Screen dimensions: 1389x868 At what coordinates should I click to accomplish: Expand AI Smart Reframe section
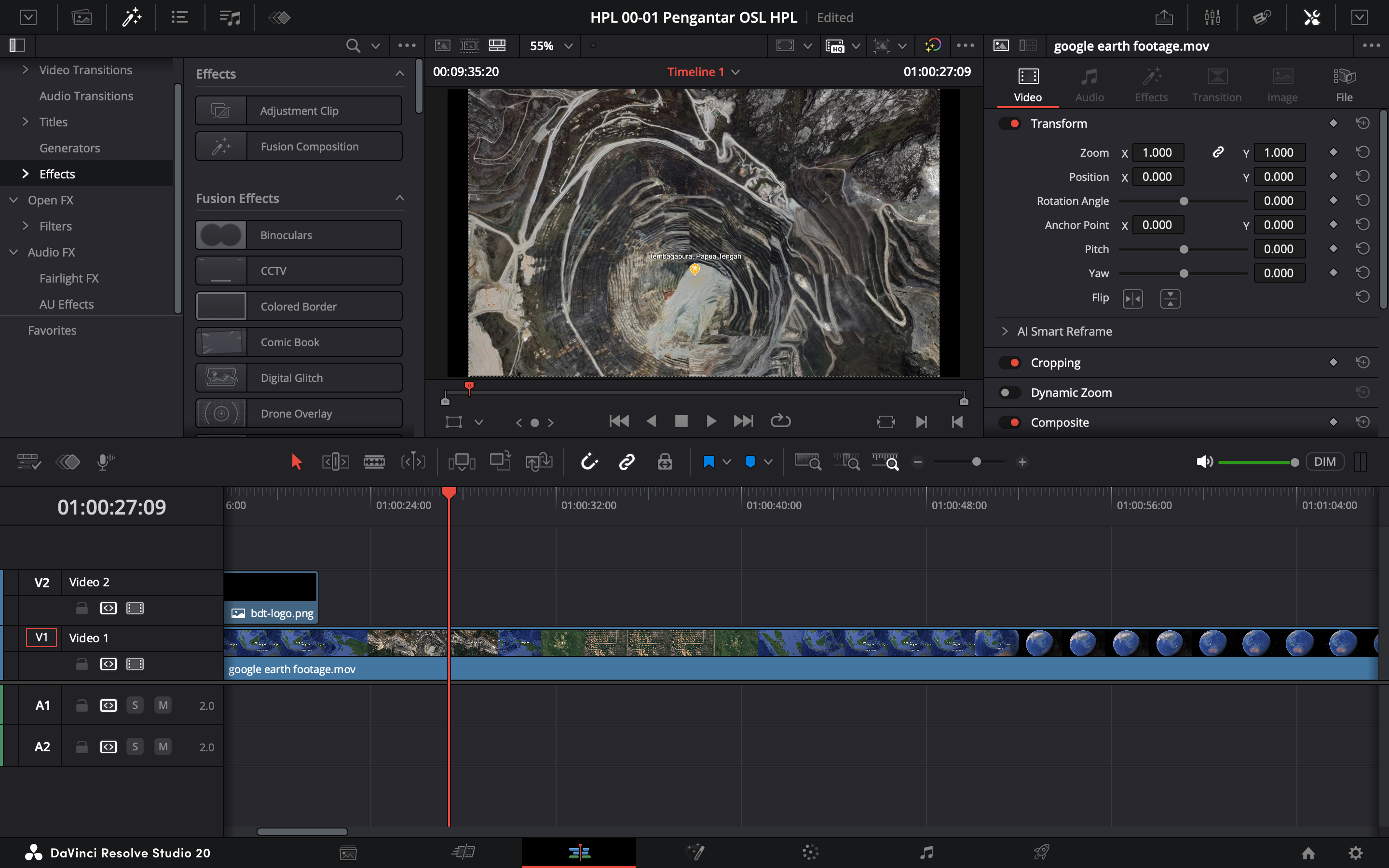click(x=1005, y=331)
